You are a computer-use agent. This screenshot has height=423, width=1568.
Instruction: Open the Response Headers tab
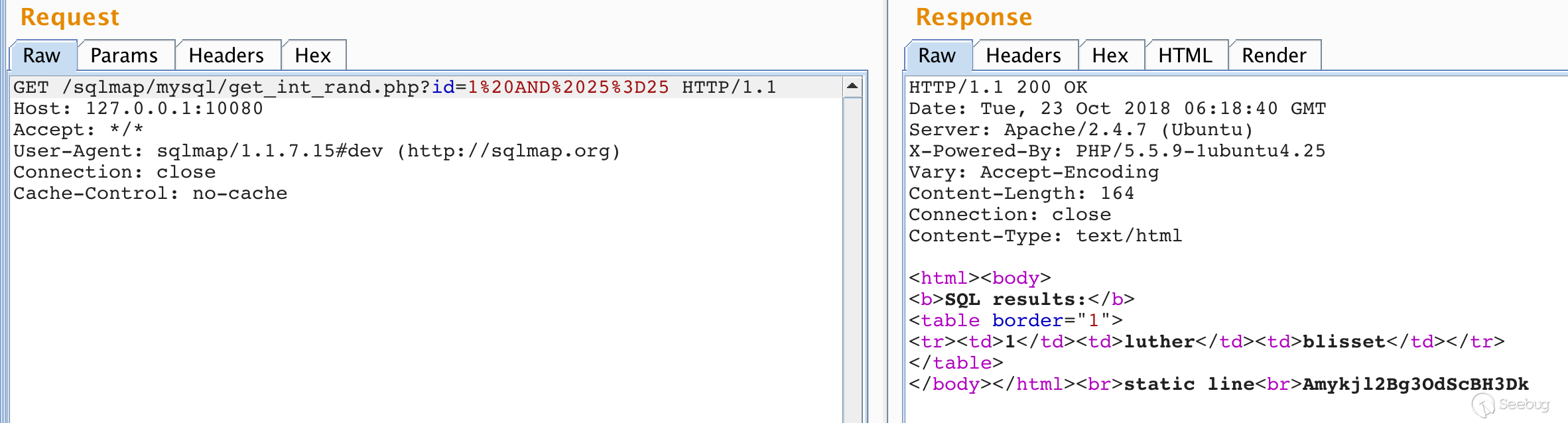1024,55
